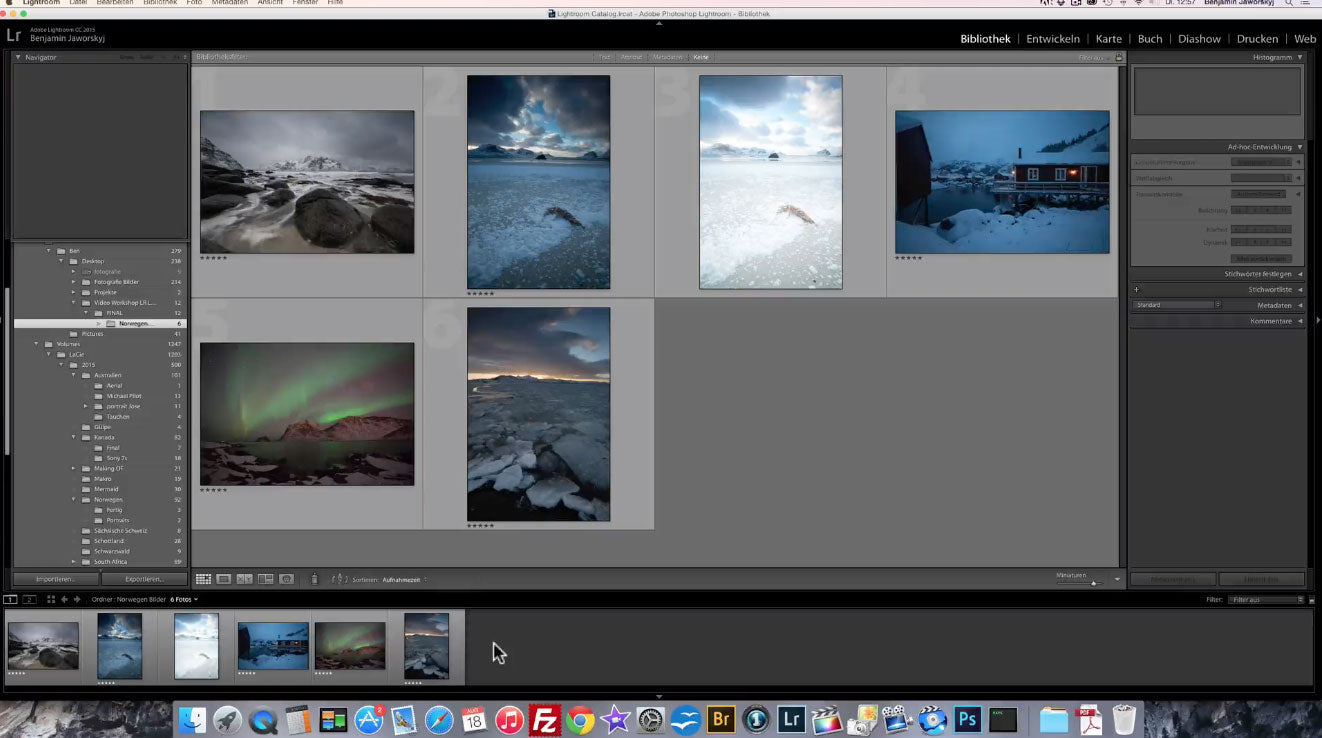This screenshot has height=738, width=1322.
Task: Open Photoshop from the Dock
Action: [967, 719]
